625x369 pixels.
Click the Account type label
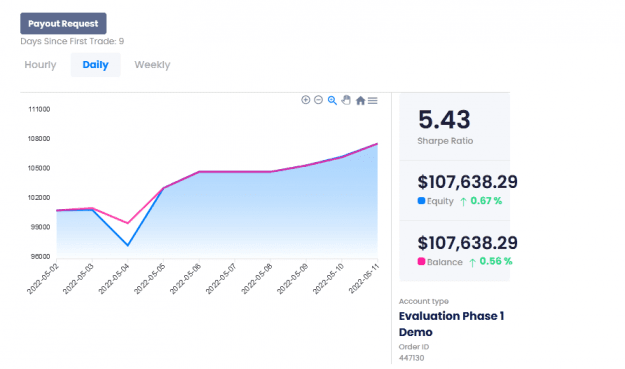(424, 301)
